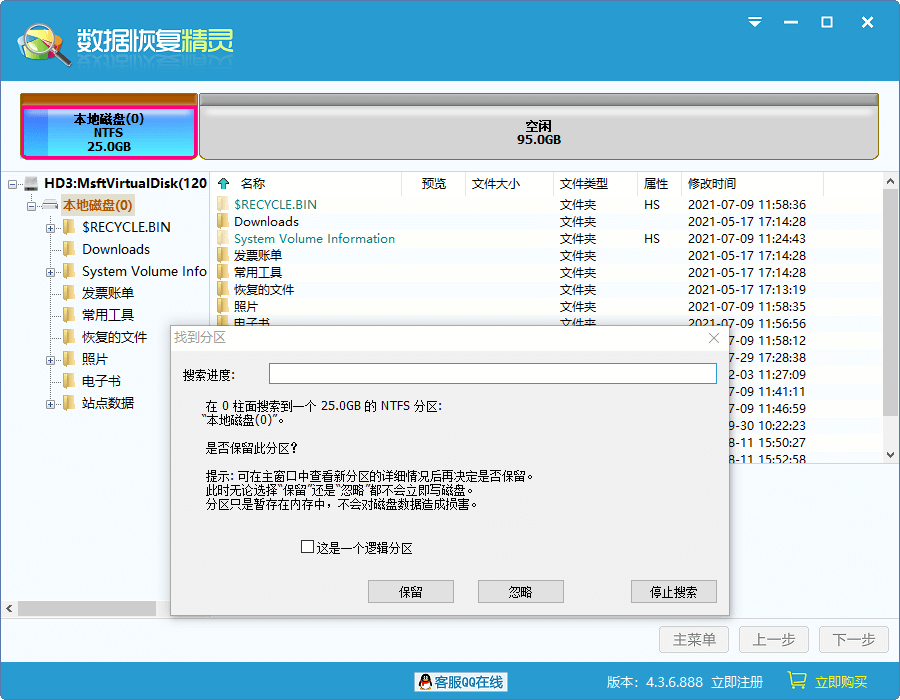The height and width of the screenshot is (700, 900).
Task: Click the vertical scrollbar's down arrow
Action: click(889, 452)
